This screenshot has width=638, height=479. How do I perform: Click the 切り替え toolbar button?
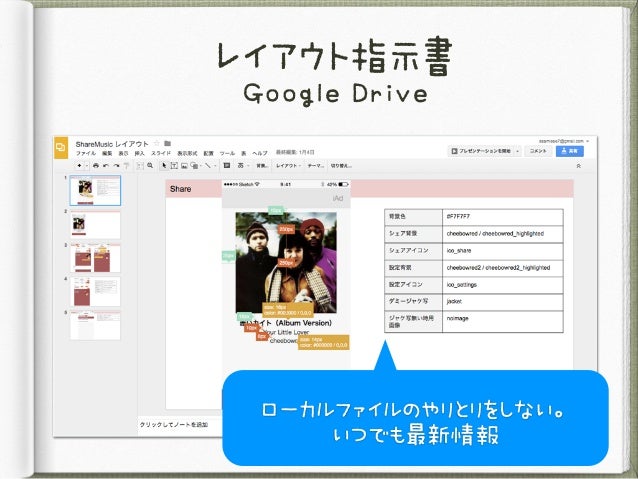click(x=341, y=166)
